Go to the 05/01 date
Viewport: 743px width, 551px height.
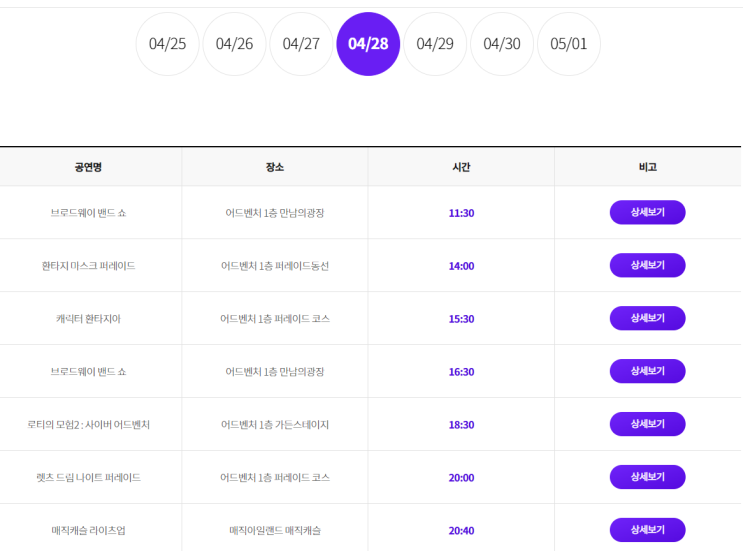(569, 44)
